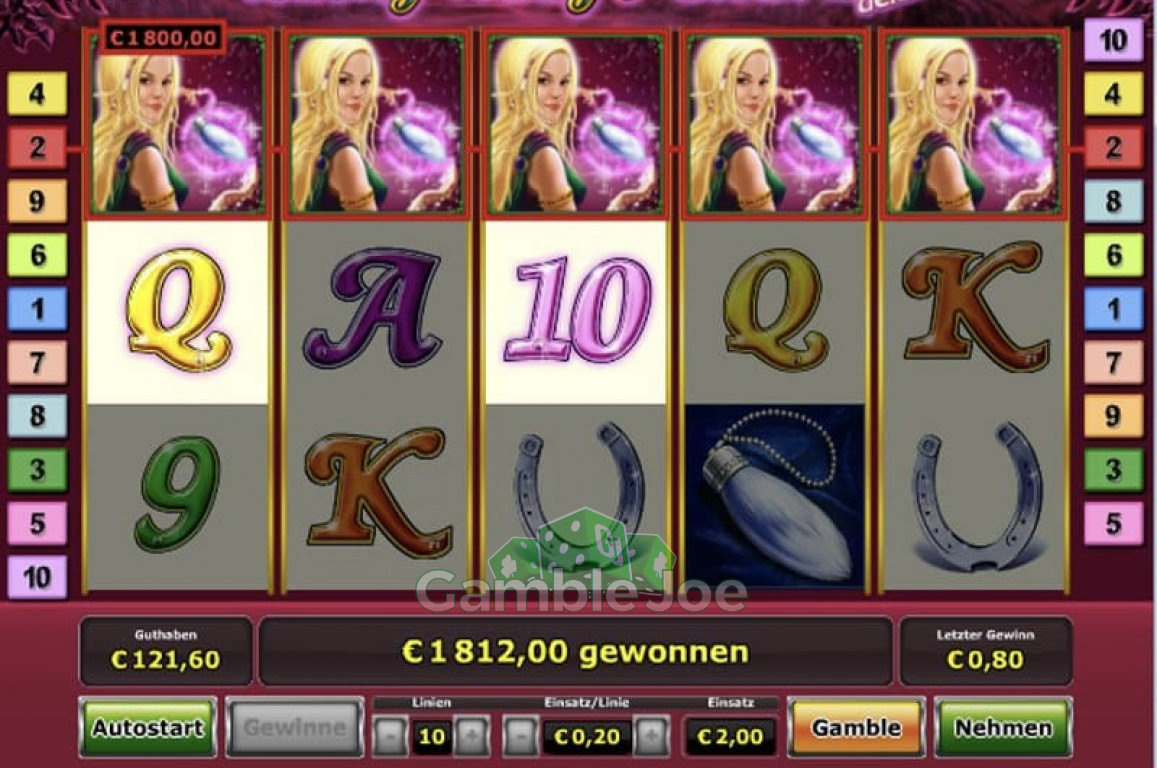Open the greyed Gewinne paytable button

coord(294,727)
